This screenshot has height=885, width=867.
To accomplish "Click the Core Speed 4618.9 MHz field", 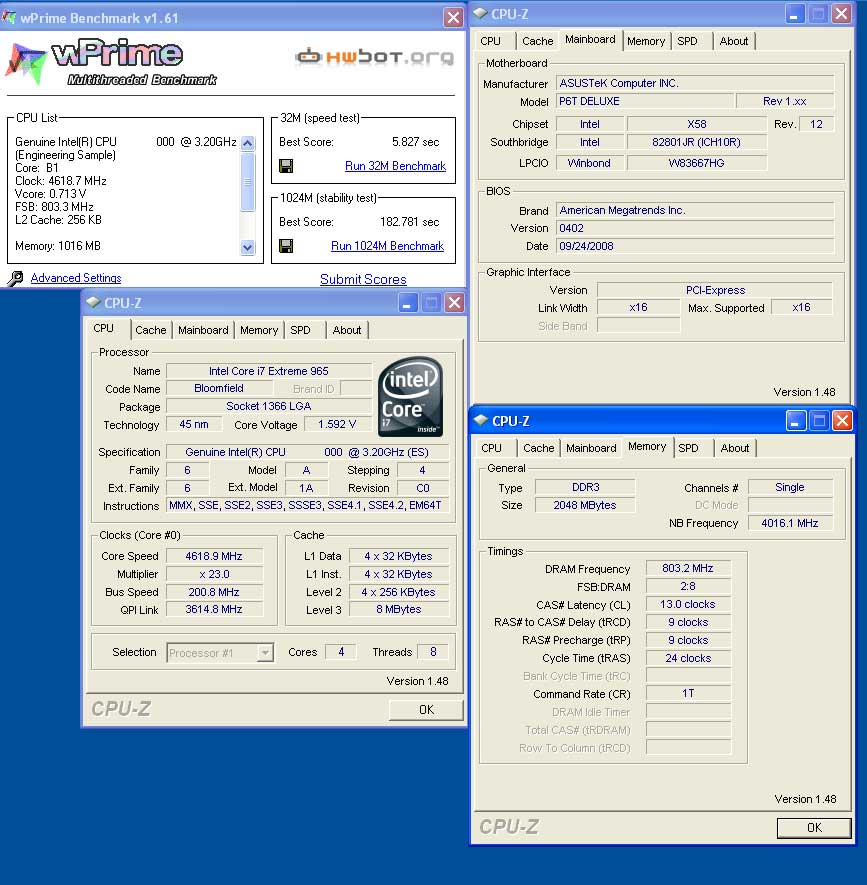I will coord(214,556).
